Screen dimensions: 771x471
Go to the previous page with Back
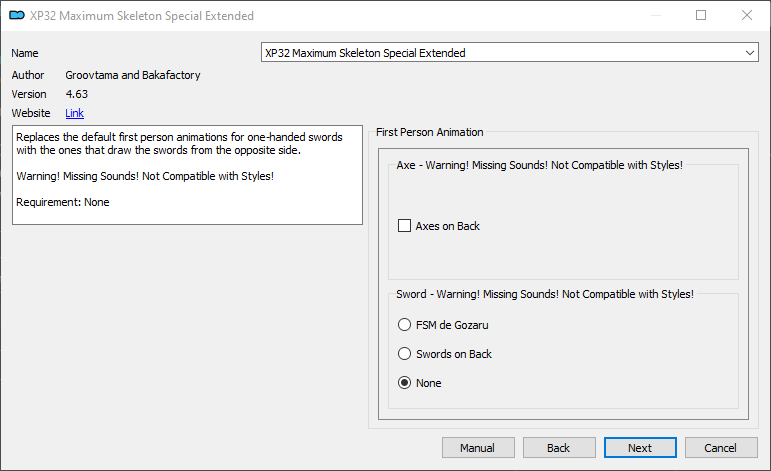[x=559, y=448]
